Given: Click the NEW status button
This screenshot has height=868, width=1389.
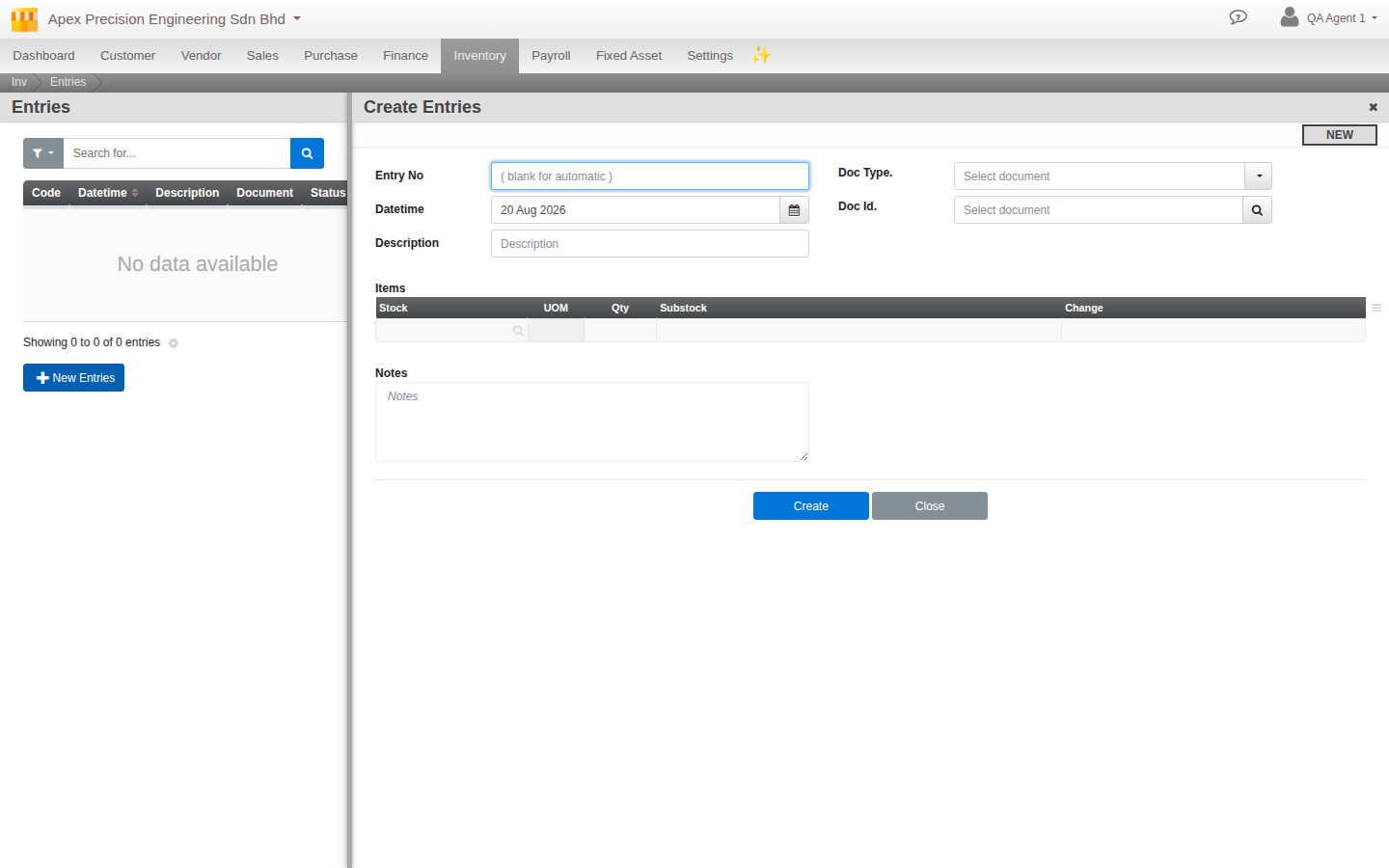Looking at the screenshot, I should click(x=1340, y=135).
